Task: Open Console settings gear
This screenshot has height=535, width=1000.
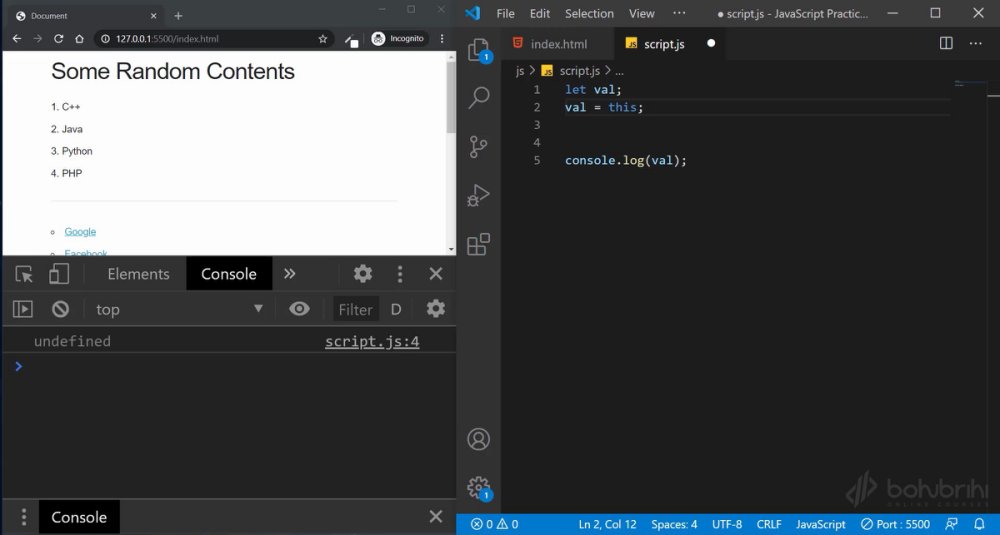Action: click(436, 309)
